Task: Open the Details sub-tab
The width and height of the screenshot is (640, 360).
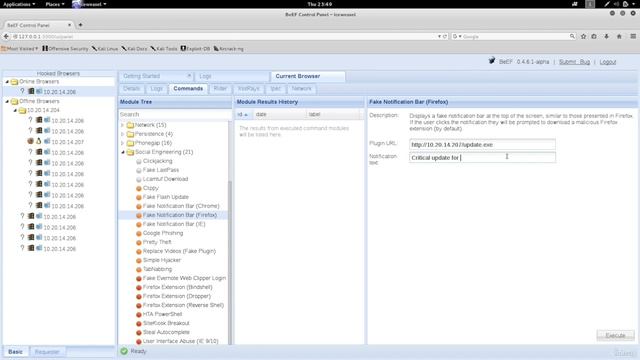Action: pos(131,89)
